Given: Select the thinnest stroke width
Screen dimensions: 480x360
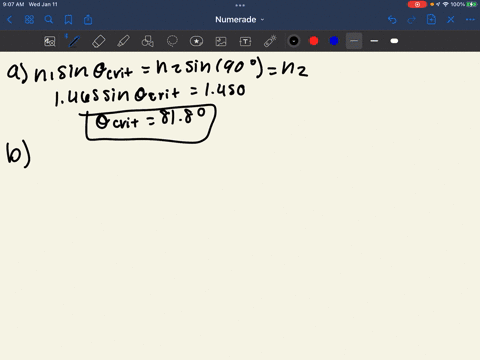Looking at the screenshot, I should (354, 41).
